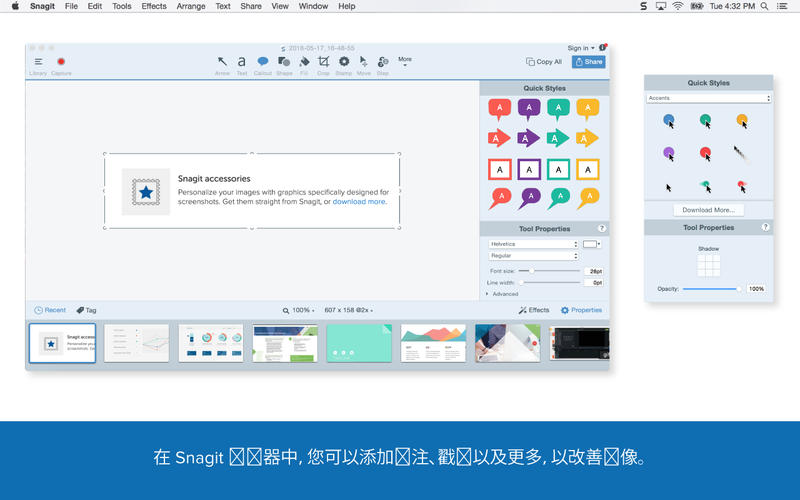This screenshot has width=800, height=500.
Task: Open the text color swatch dropdown
Action: pos(592,244)
